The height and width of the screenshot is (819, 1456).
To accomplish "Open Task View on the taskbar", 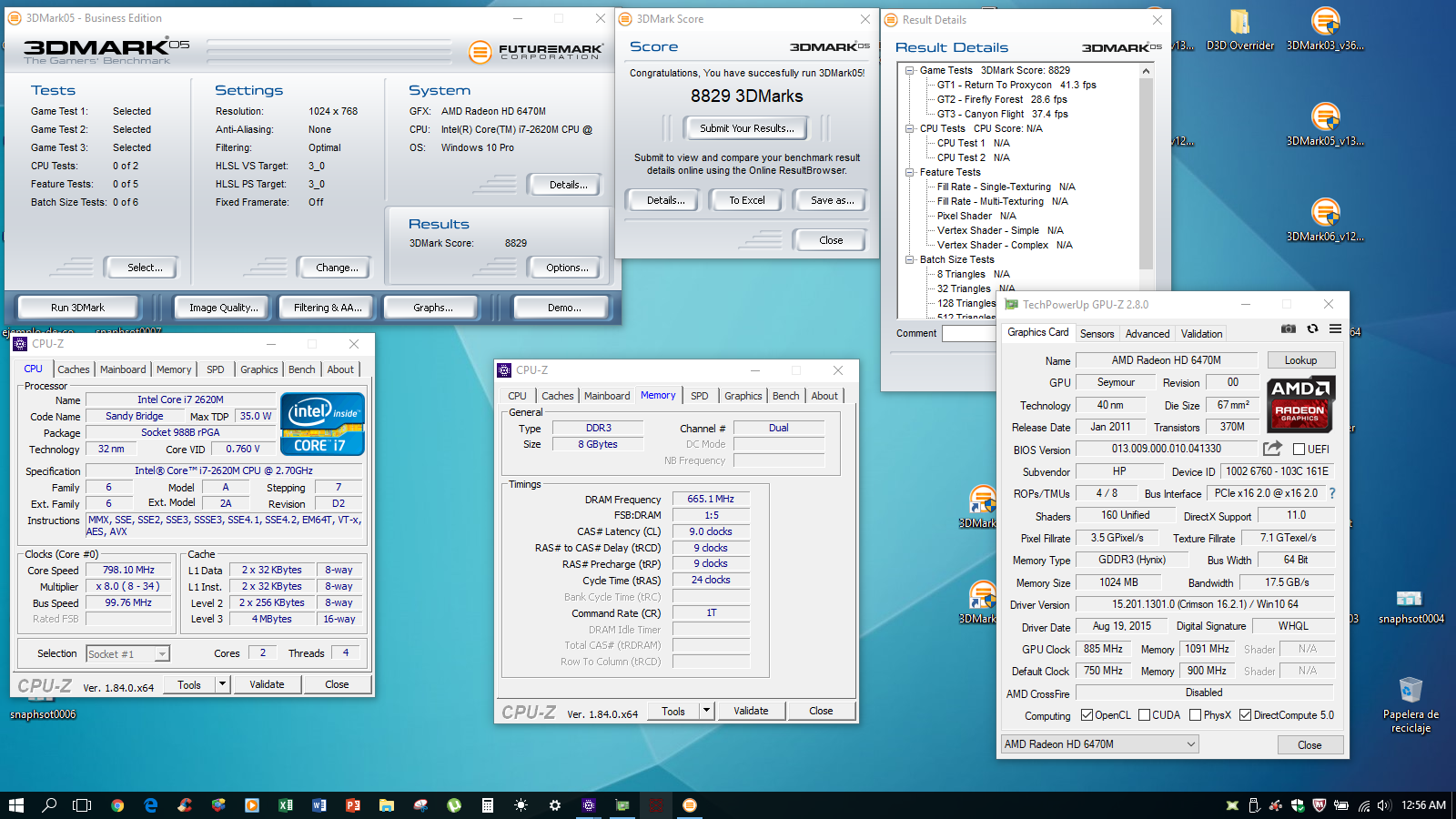I will [82, 805].
